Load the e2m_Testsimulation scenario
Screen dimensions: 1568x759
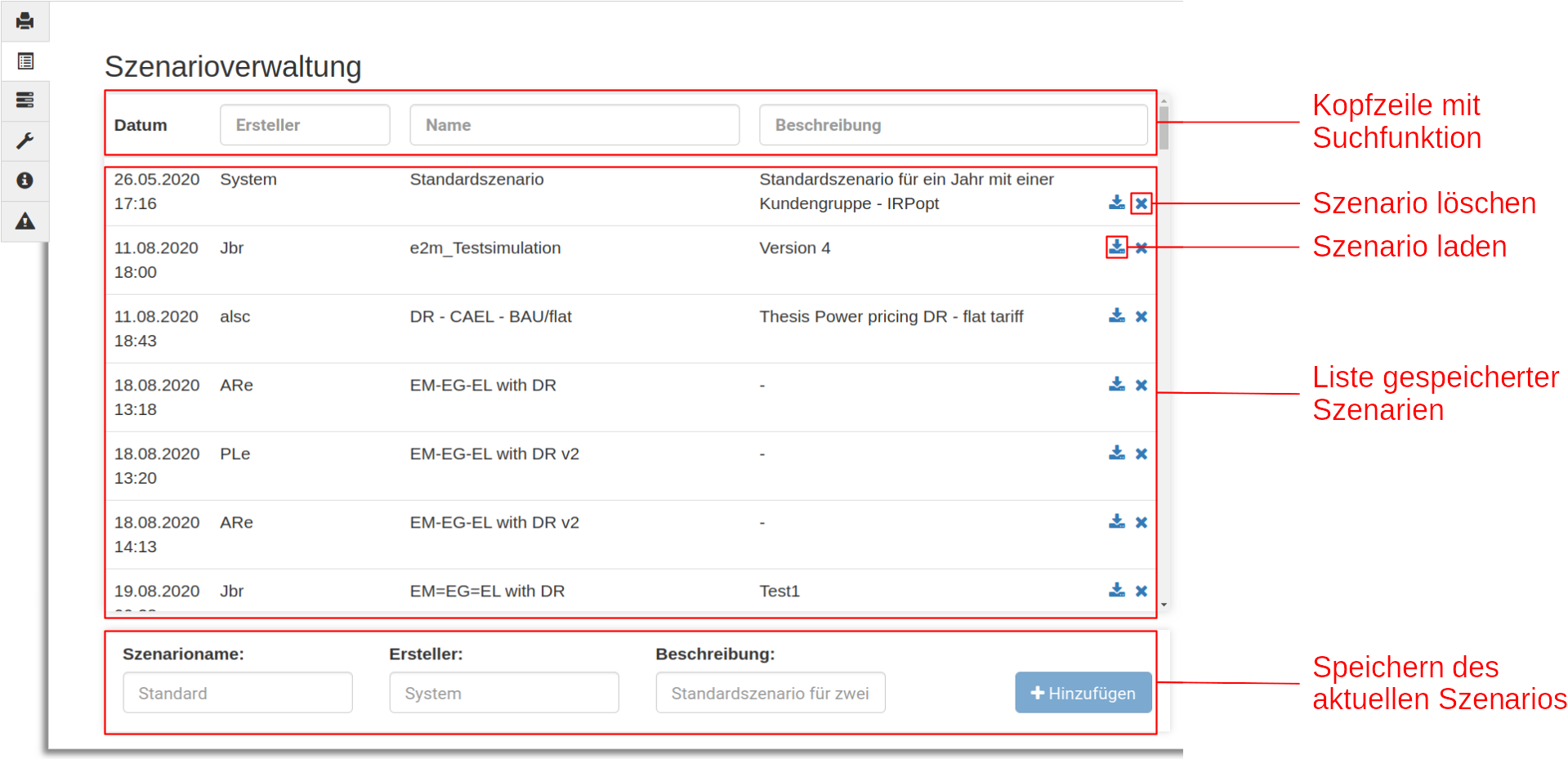1117,247
